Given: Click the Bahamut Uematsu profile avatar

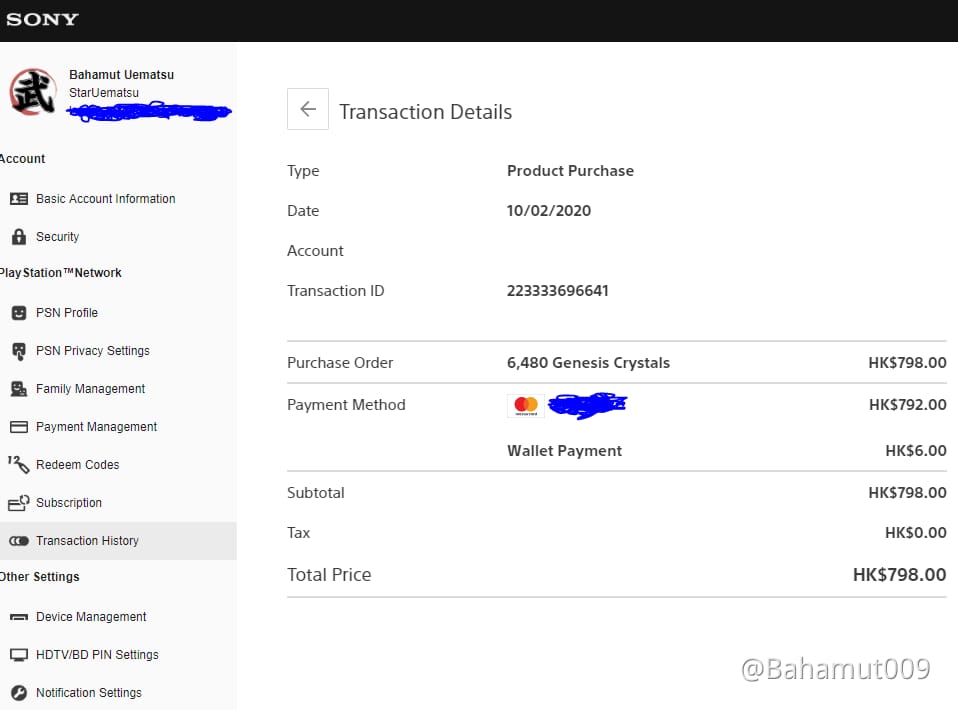Looking at the screenshot, I should (30, 92).
